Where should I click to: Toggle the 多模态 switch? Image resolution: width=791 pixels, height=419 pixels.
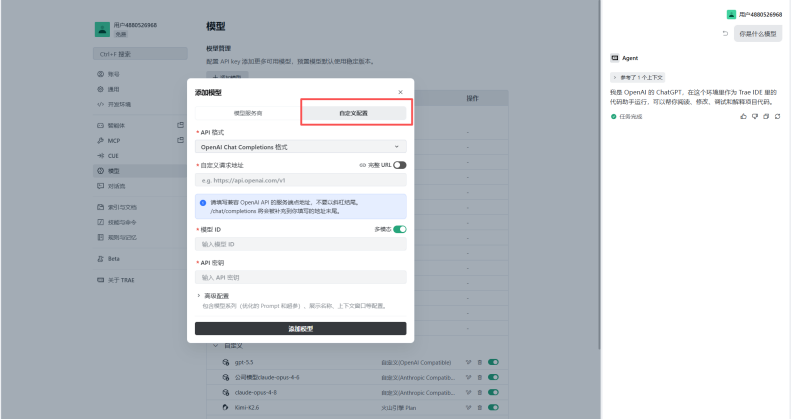[400, 229]
